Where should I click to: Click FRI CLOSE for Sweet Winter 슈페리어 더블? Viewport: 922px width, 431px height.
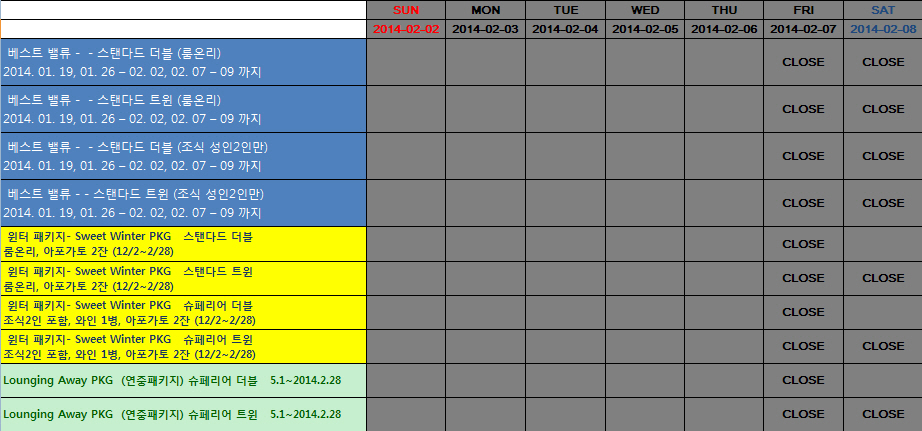(803, 312)
